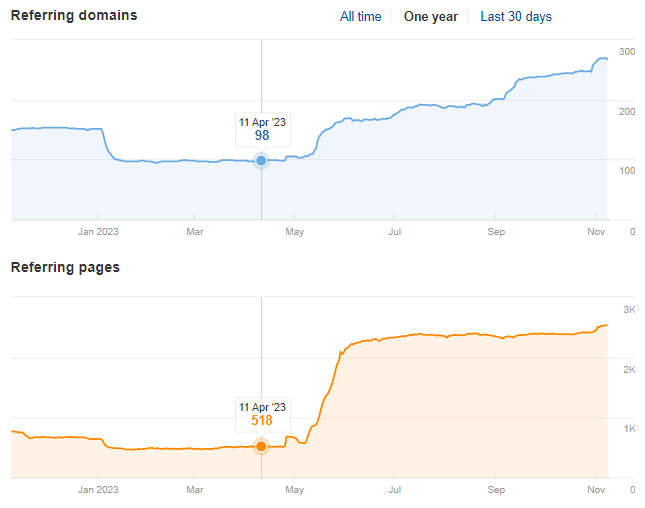Click "May" on the Referring domains axis
Screen dimensions: 645x508
coord(294,232)
